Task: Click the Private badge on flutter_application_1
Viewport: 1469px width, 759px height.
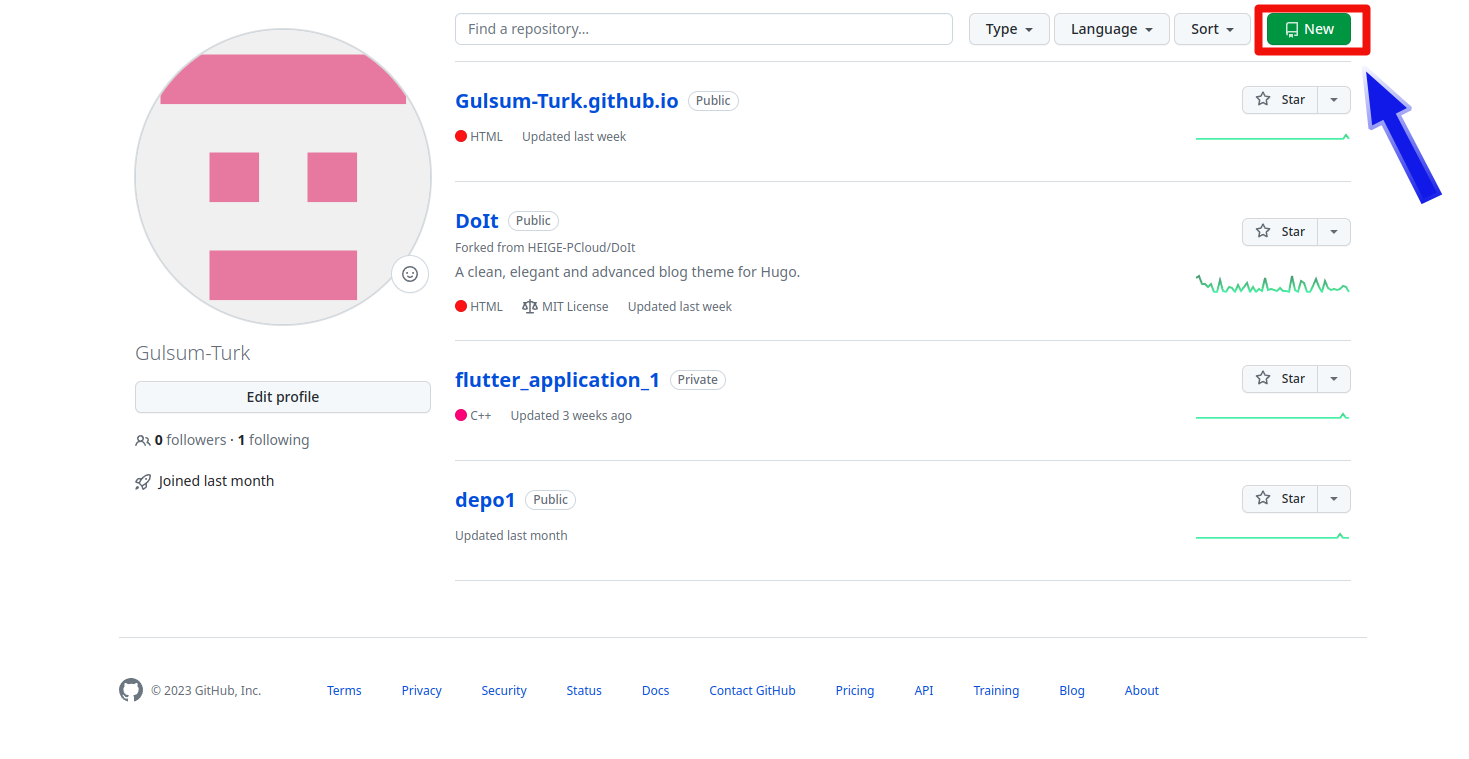Action: pos(698,380)
